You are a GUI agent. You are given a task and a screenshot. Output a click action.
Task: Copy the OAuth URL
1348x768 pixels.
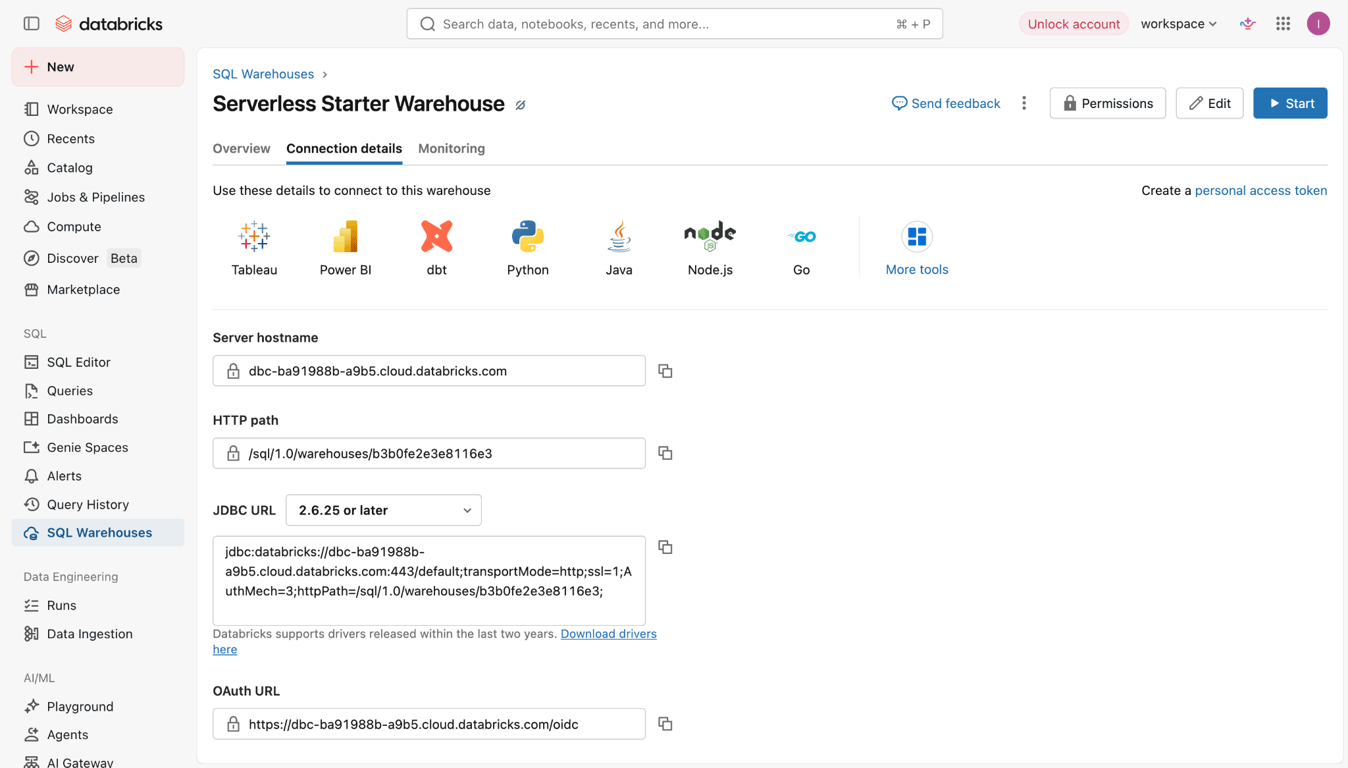click(665, 724)
